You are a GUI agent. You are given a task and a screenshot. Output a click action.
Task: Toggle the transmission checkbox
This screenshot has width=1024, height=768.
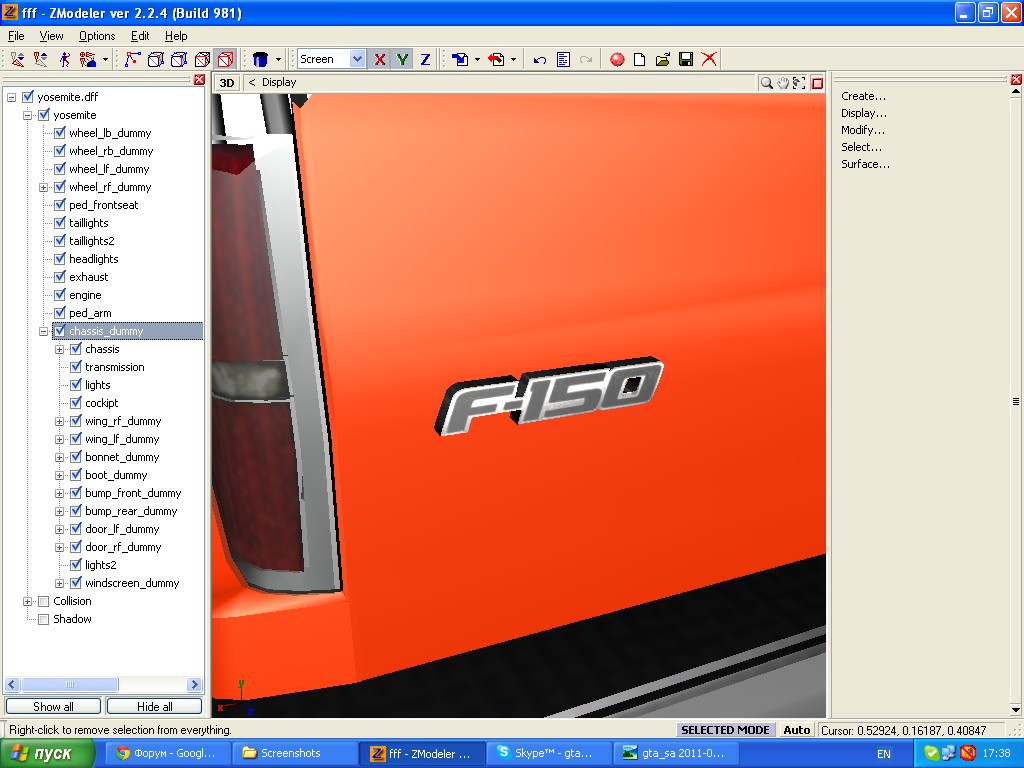[x=76, y=367]
